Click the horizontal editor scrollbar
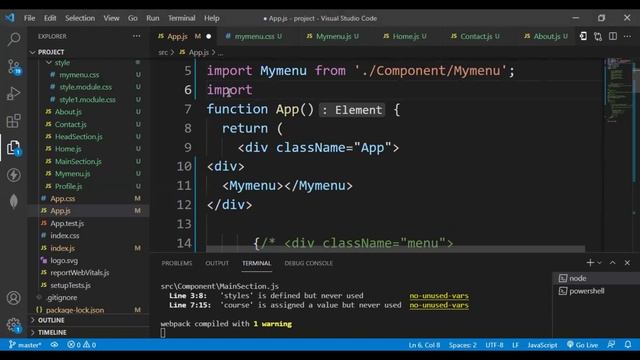 click(395, 248)
